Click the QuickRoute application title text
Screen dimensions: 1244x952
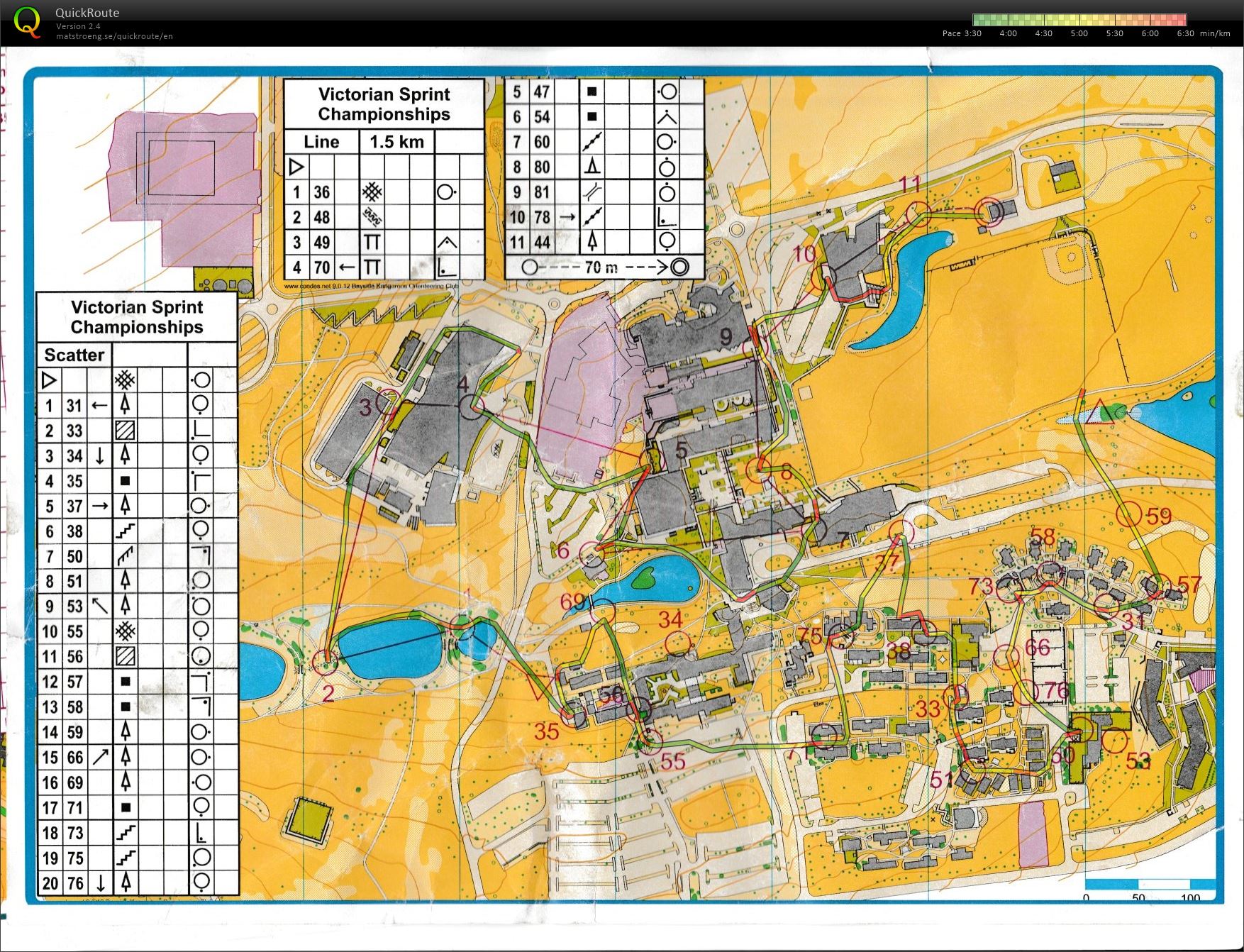click(87, 13)
